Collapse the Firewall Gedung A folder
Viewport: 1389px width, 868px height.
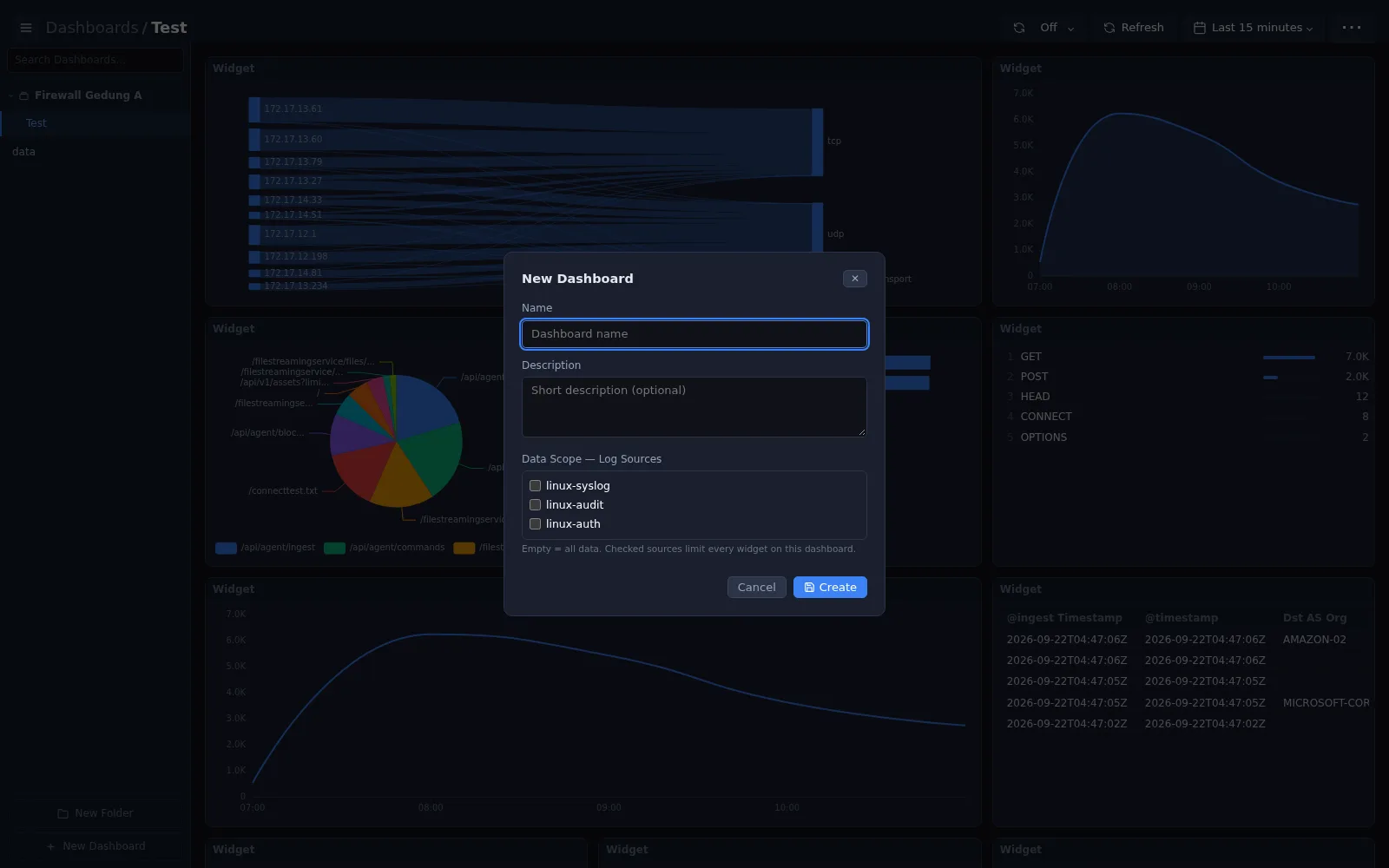(10, 95)
